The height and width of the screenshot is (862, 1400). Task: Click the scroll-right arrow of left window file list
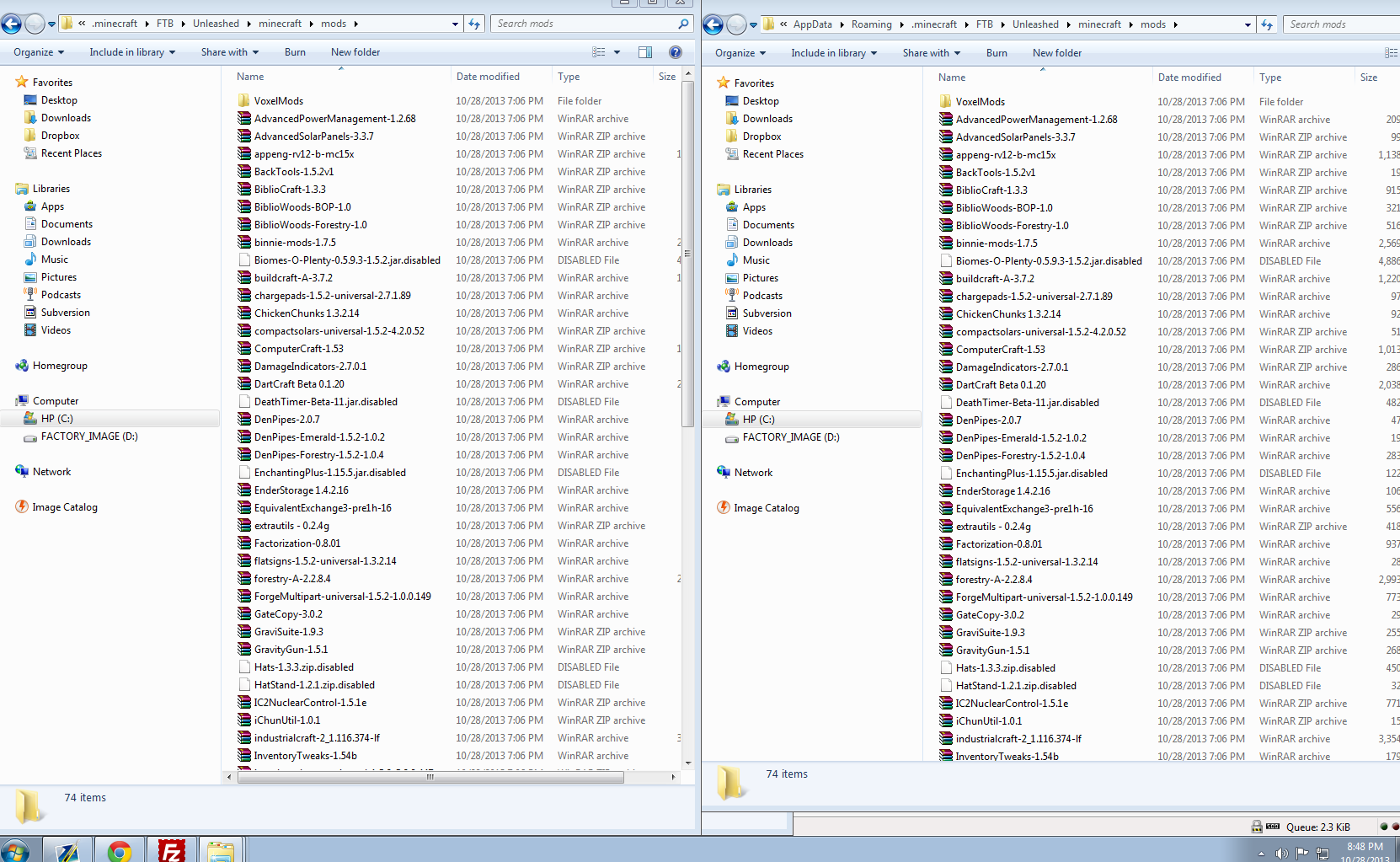[674, 777]
